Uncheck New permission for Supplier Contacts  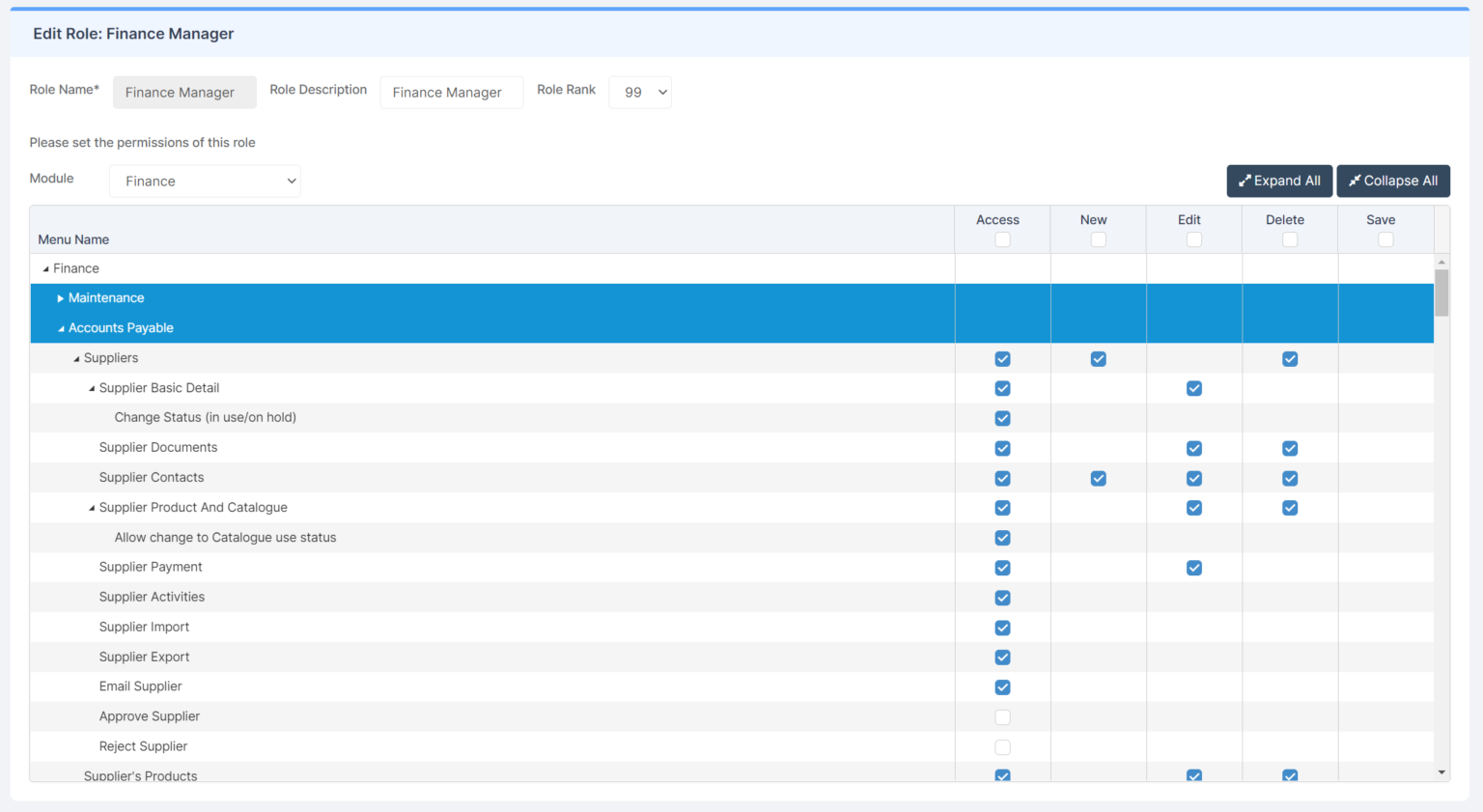(1098, 478)
